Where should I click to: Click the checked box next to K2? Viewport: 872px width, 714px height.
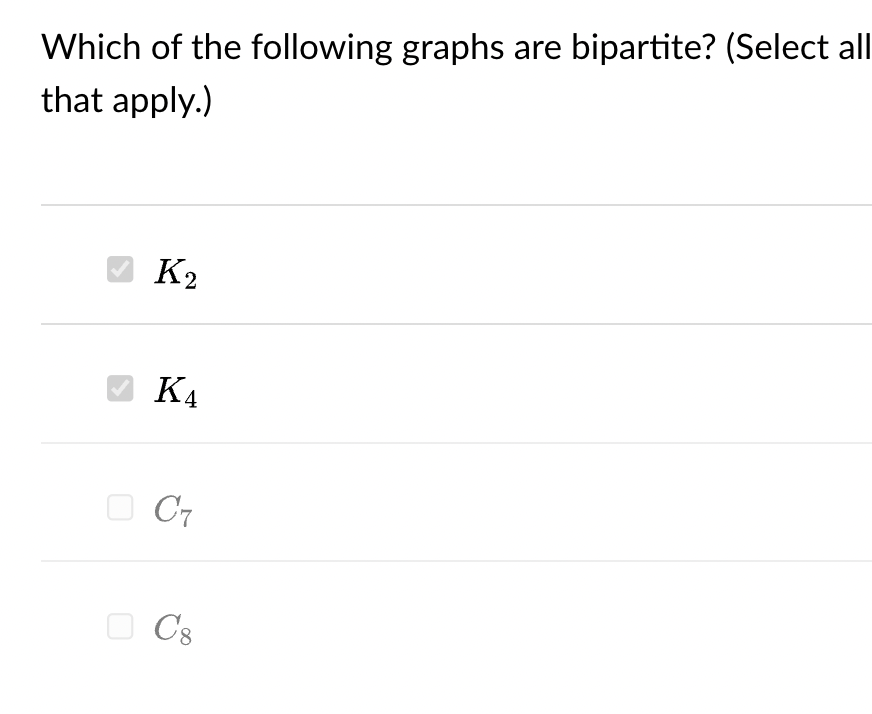coord(119,268)
